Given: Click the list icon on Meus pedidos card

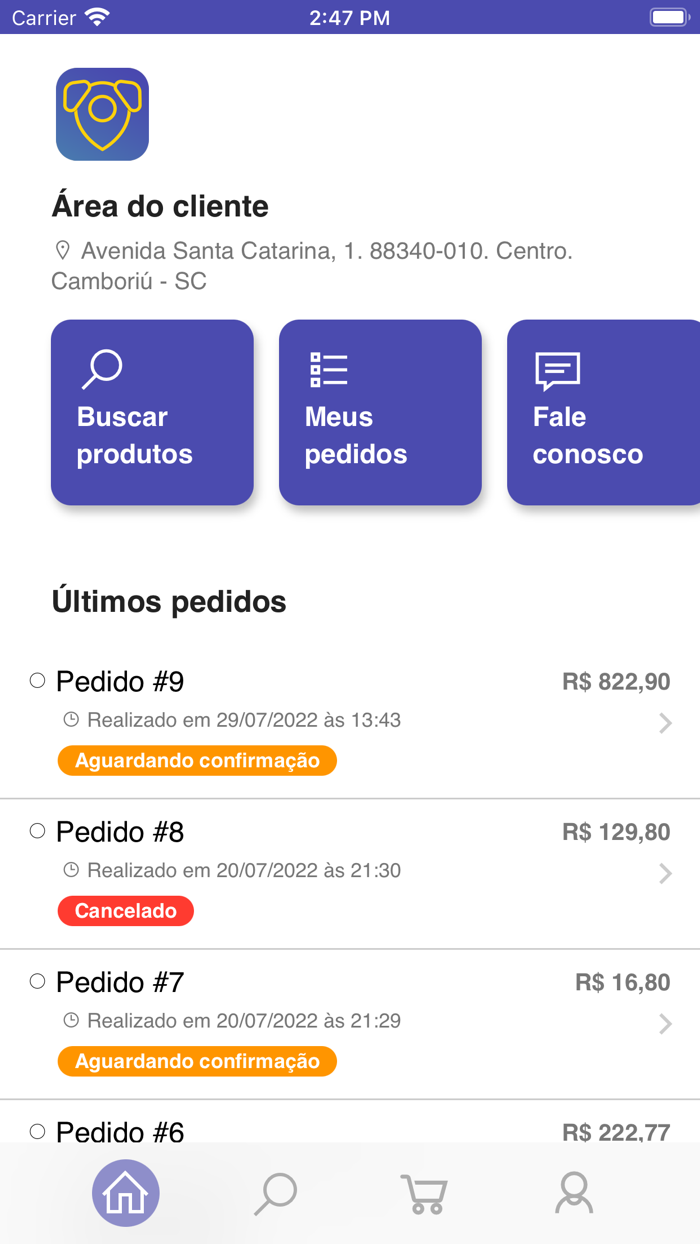Looking at the screenshot, I should pos(328,369).
